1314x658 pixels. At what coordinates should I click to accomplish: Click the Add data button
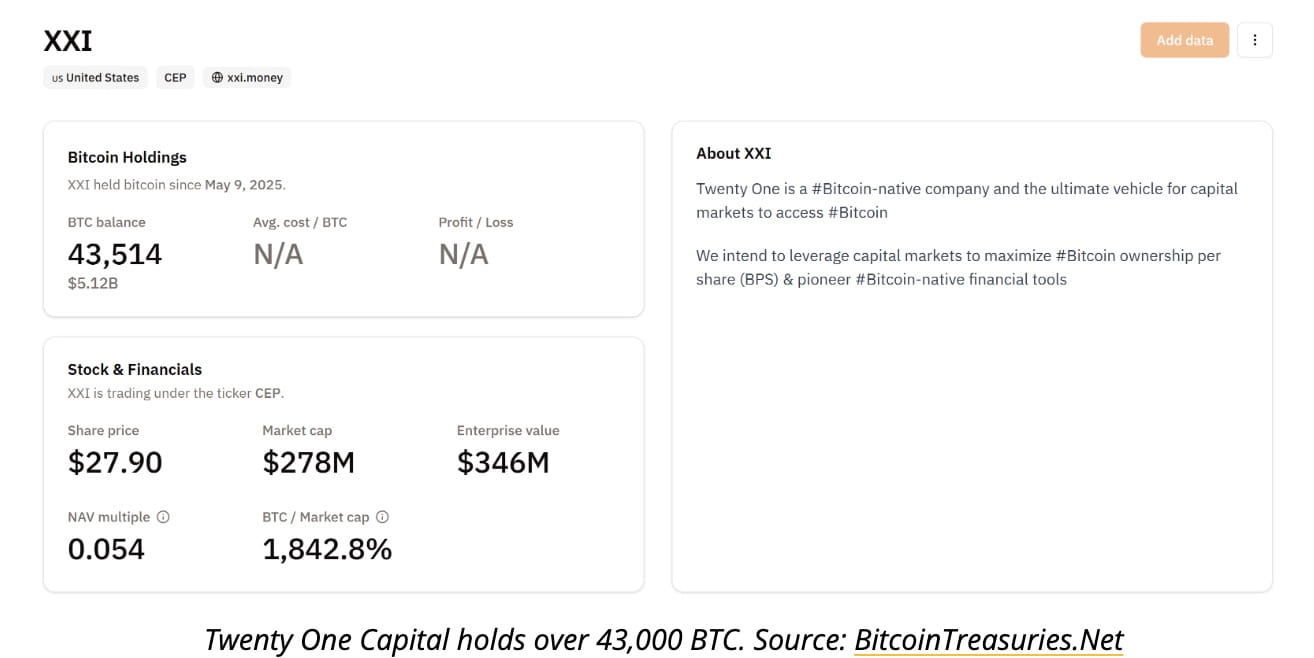pos(1184,40)
